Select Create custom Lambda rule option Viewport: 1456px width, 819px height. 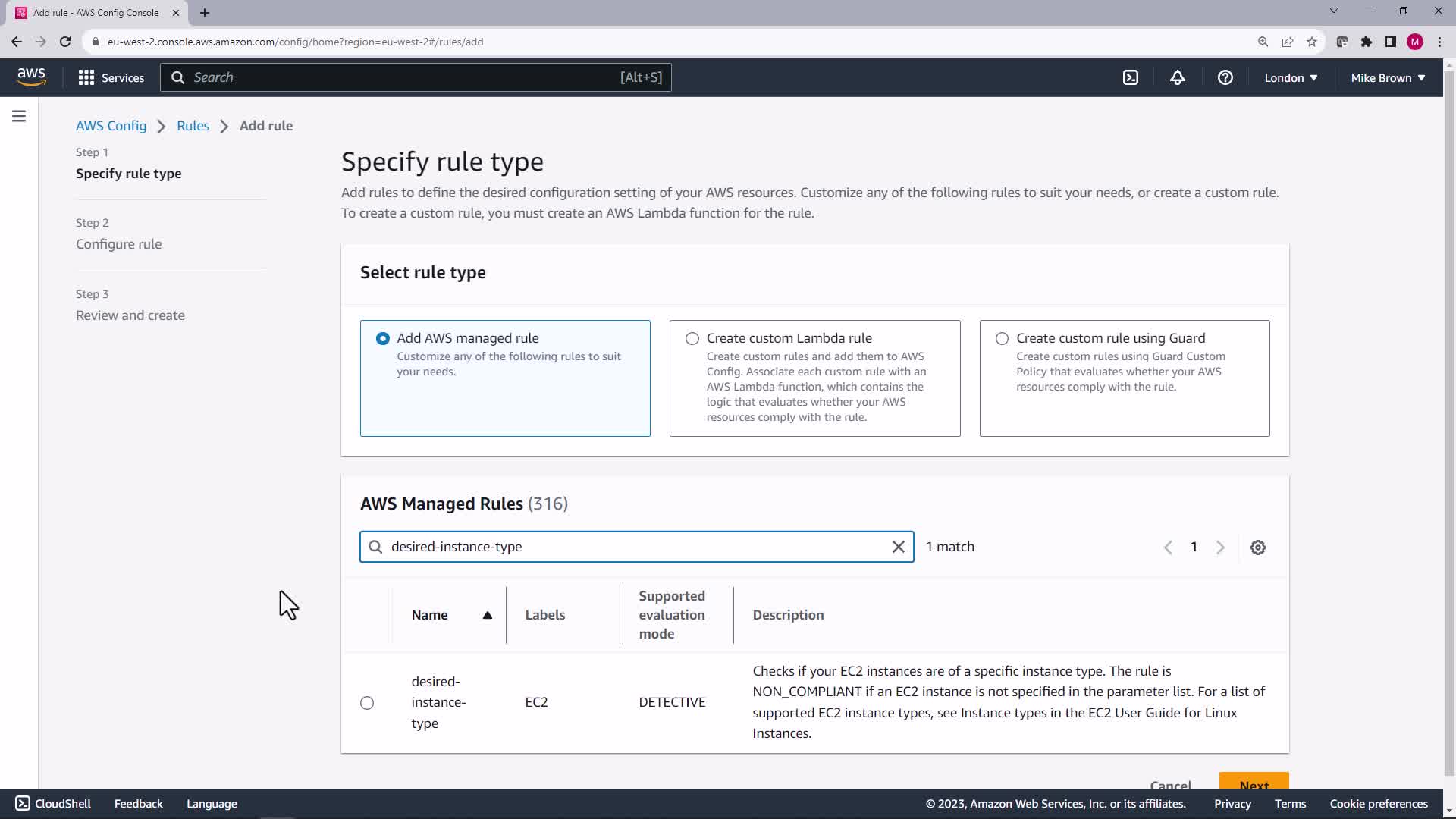point(692,339)
